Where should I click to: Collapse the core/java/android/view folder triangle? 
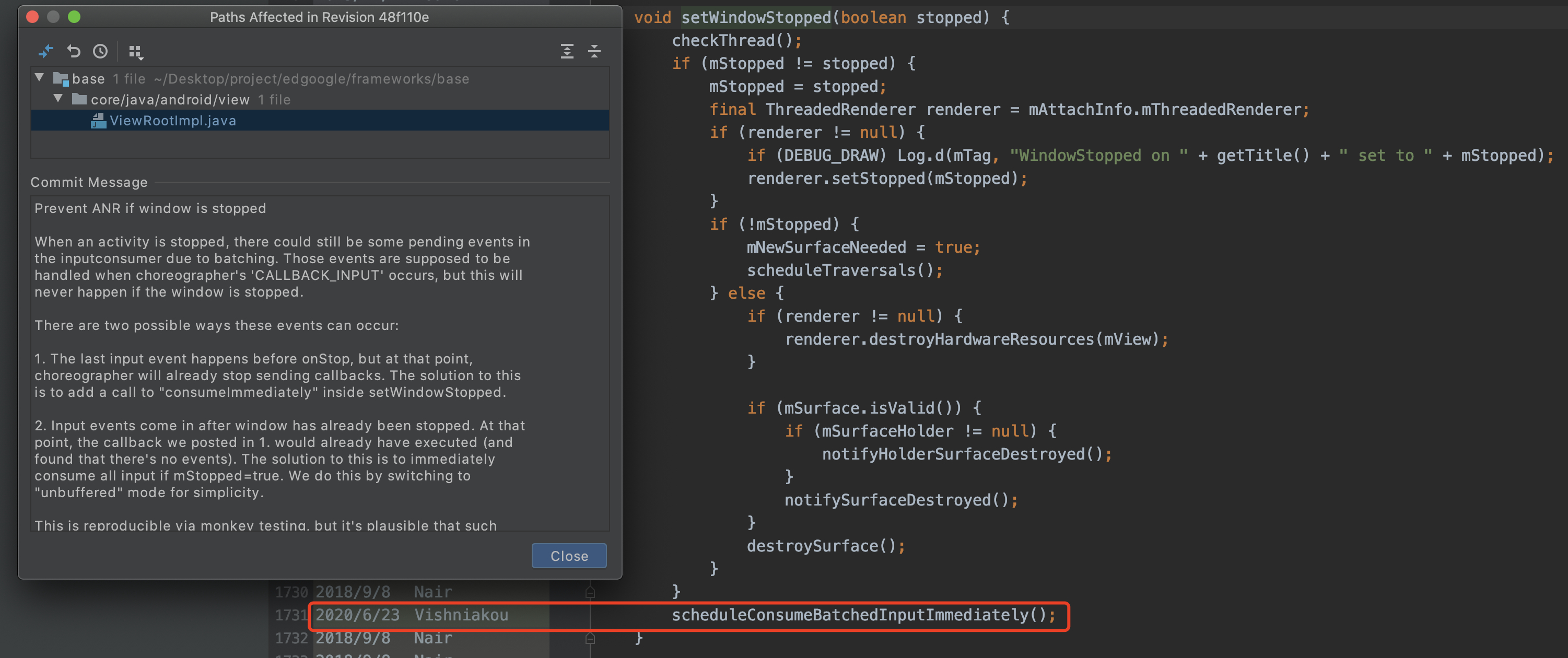pyautogui.click(x=58, y=99)
